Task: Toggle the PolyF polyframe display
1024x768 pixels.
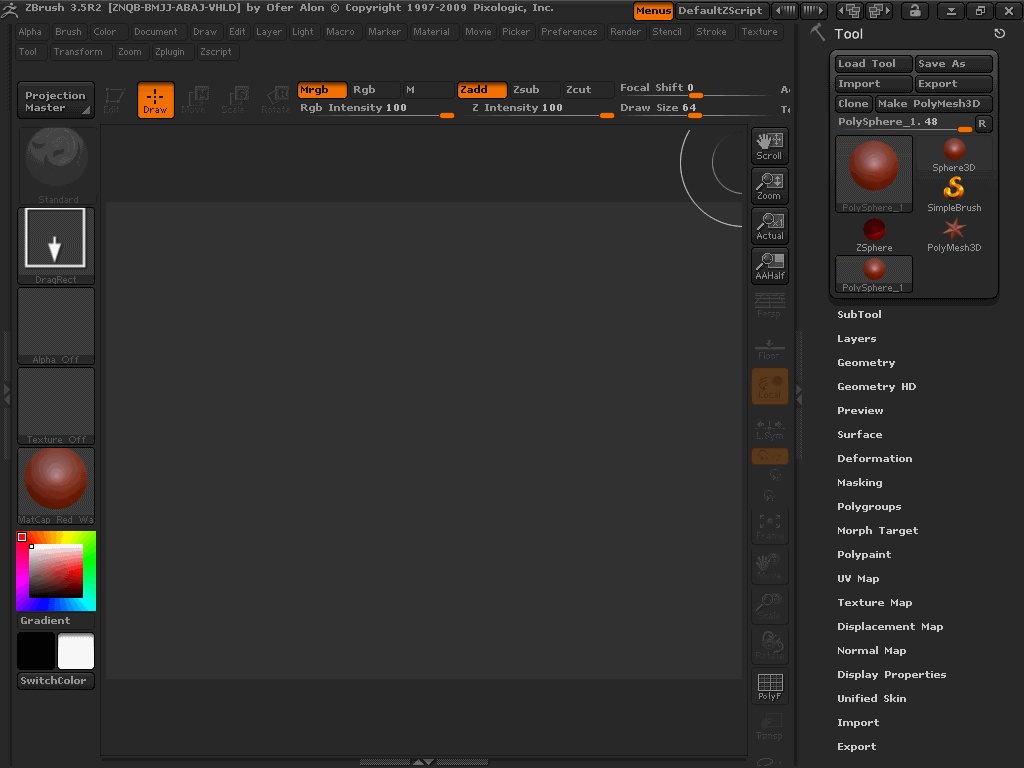Action: point(769,686)
